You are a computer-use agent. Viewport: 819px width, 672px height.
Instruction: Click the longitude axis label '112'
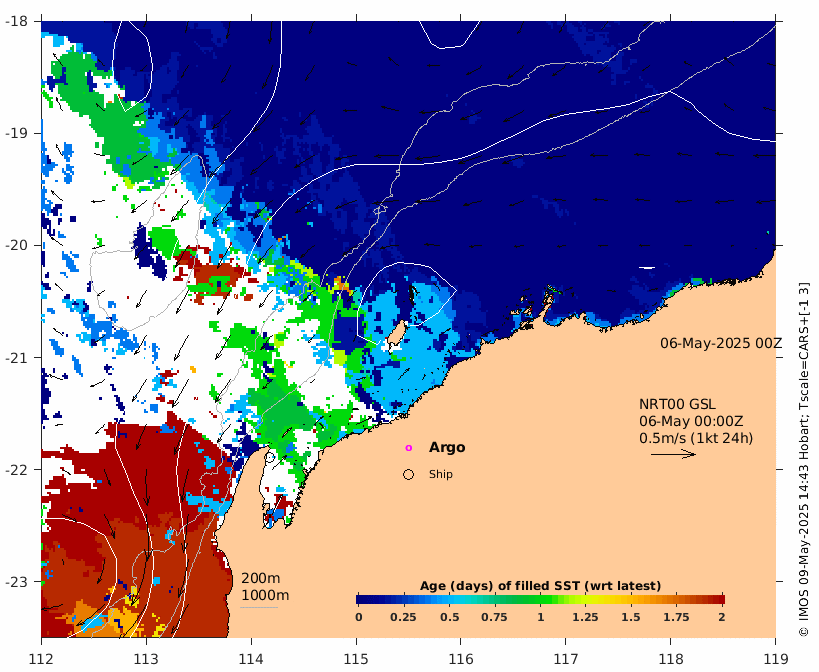(x=42, y=659)
